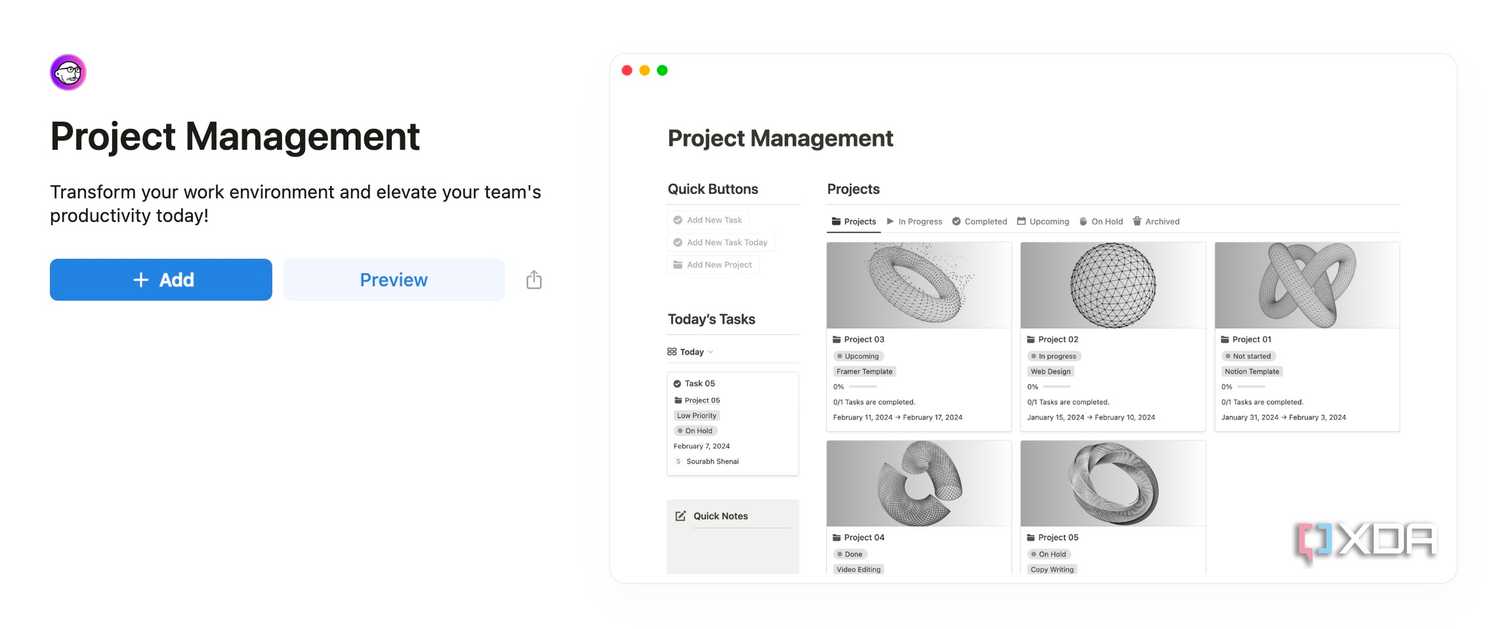
Task: Click the Project 04 title text
Action: click(x=864, y=538)
